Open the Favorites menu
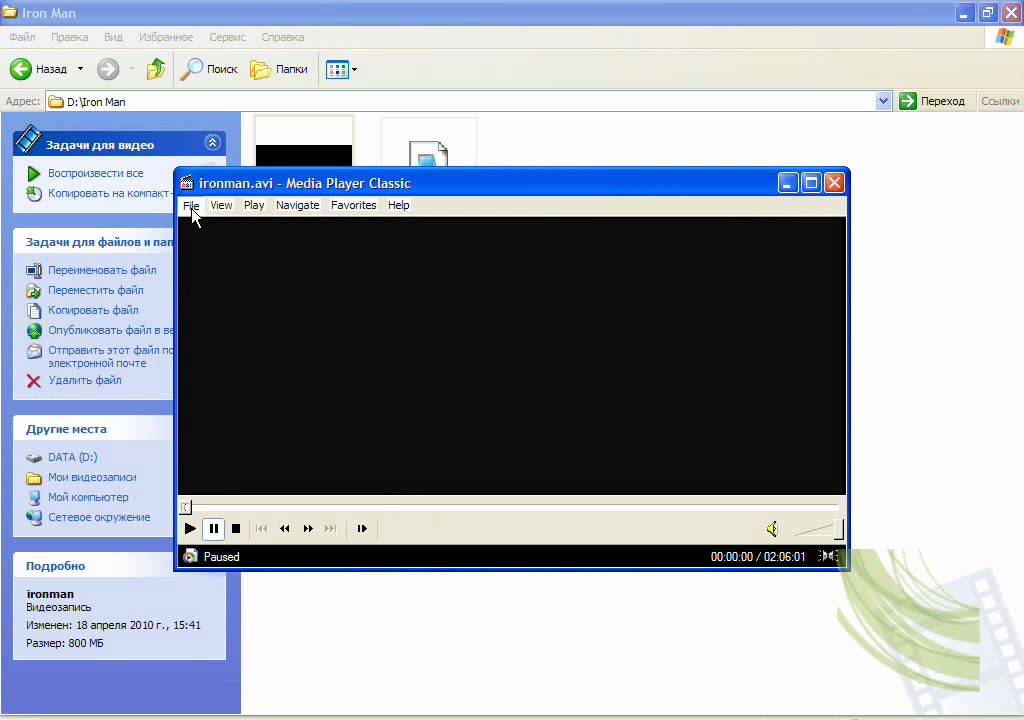 tap(353, 205)
